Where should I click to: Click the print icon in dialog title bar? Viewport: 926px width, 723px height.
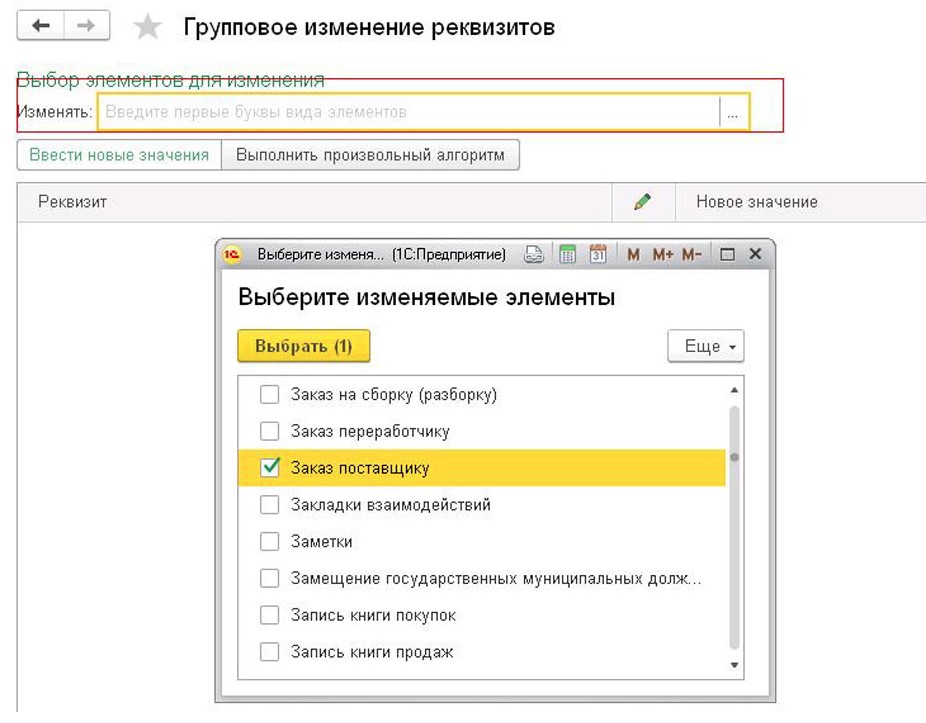tap(535, 255)
